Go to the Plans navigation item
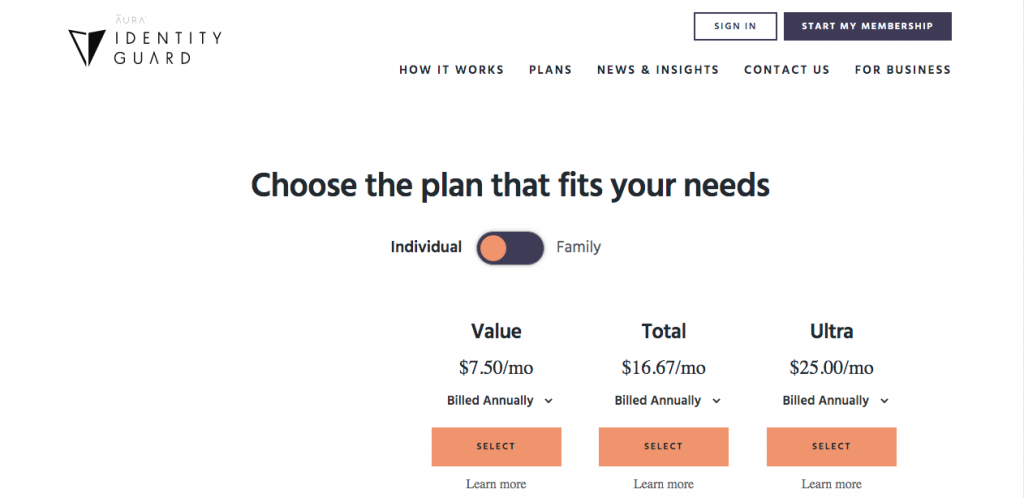 click(551, 70)
